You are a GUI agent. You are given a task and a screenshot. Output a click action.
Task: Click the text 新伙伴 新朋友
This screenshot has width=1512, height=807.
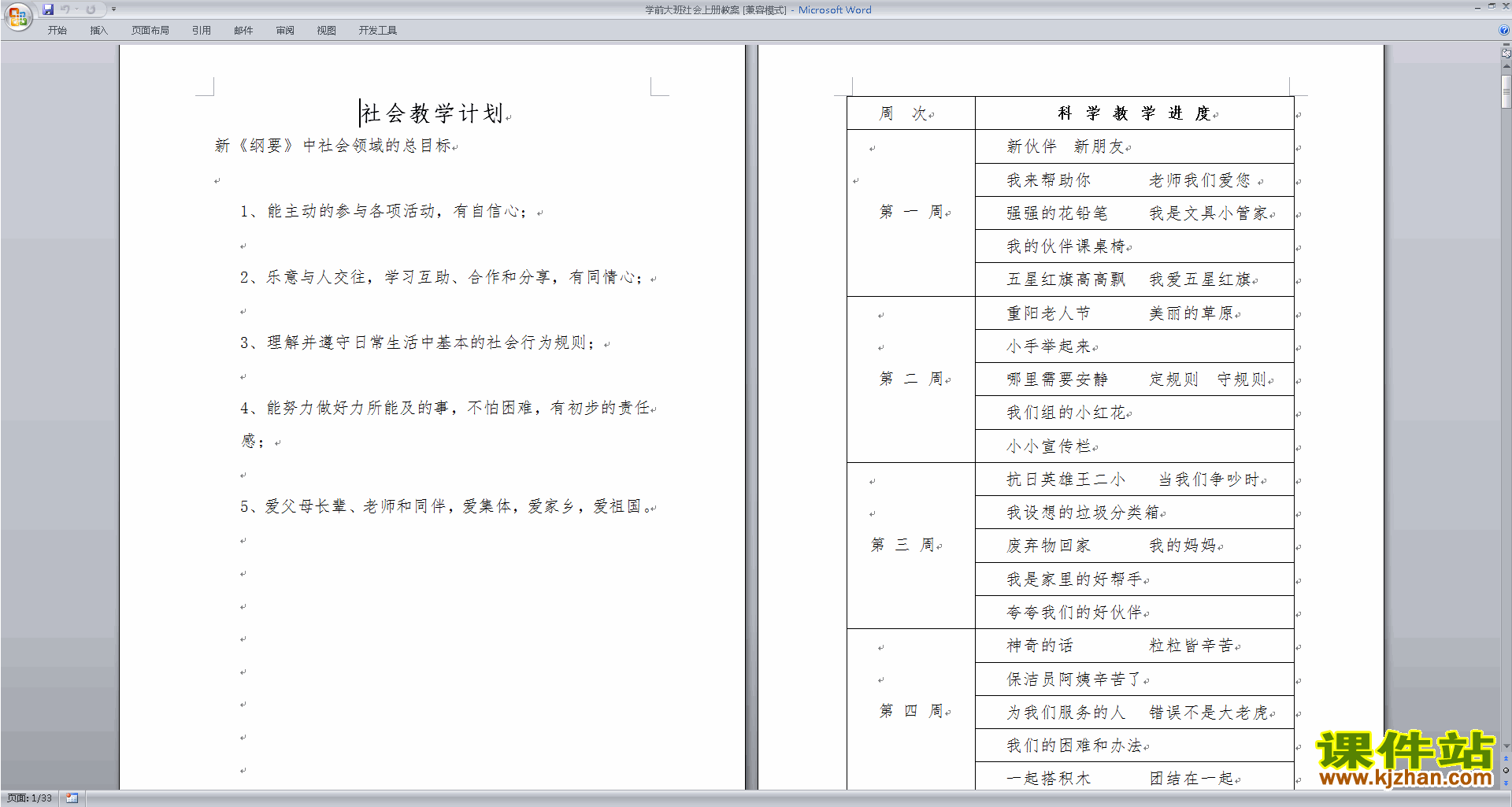[1065, 146]
